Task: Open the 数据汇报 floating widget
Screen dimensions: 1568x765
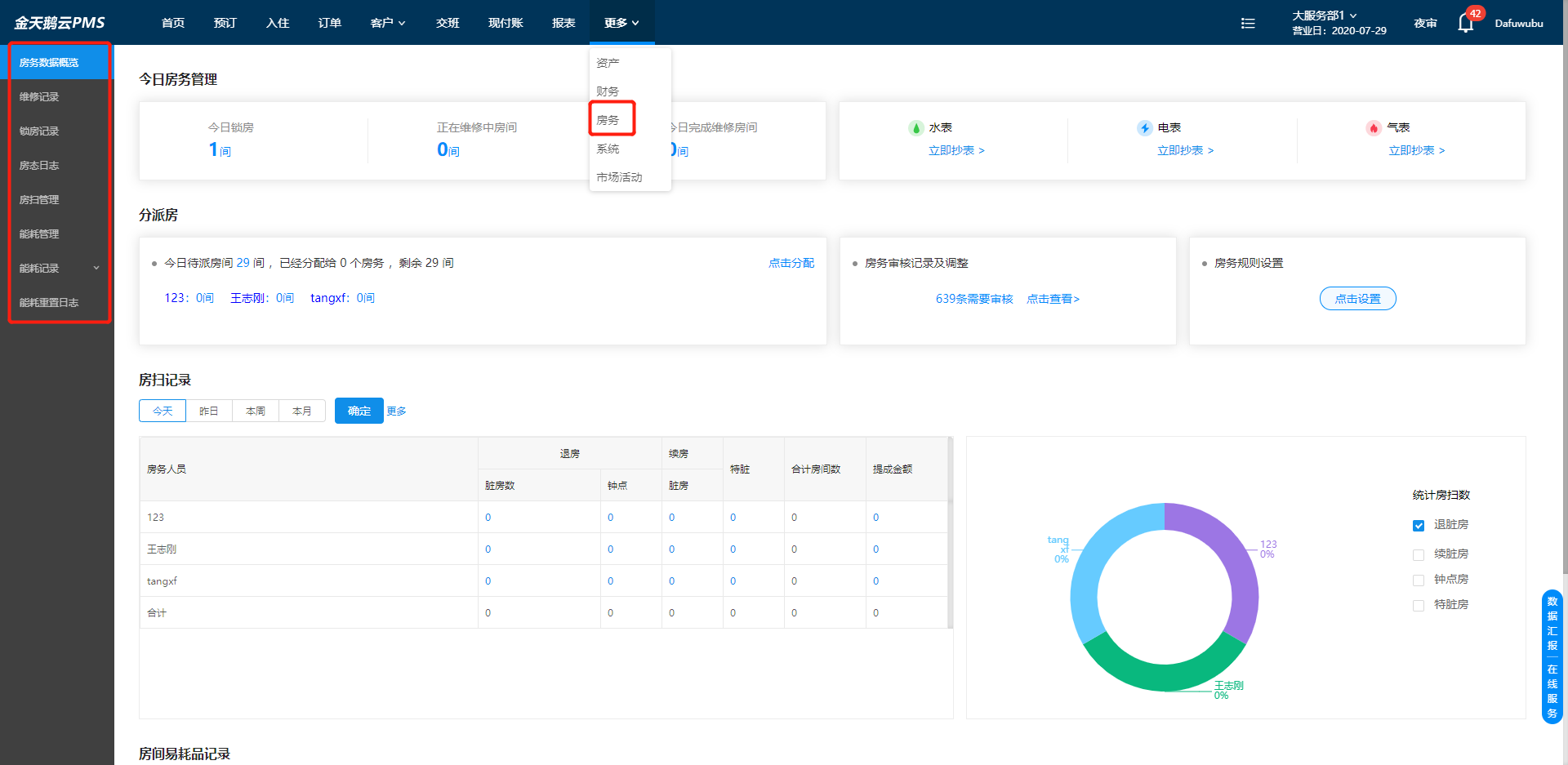Action: point(1552,623)
